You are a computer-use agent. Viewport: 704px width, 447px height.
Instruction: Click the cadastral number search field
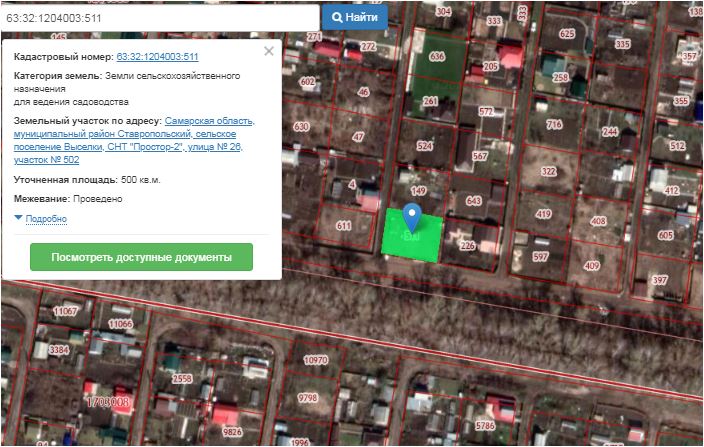[160, 18]
